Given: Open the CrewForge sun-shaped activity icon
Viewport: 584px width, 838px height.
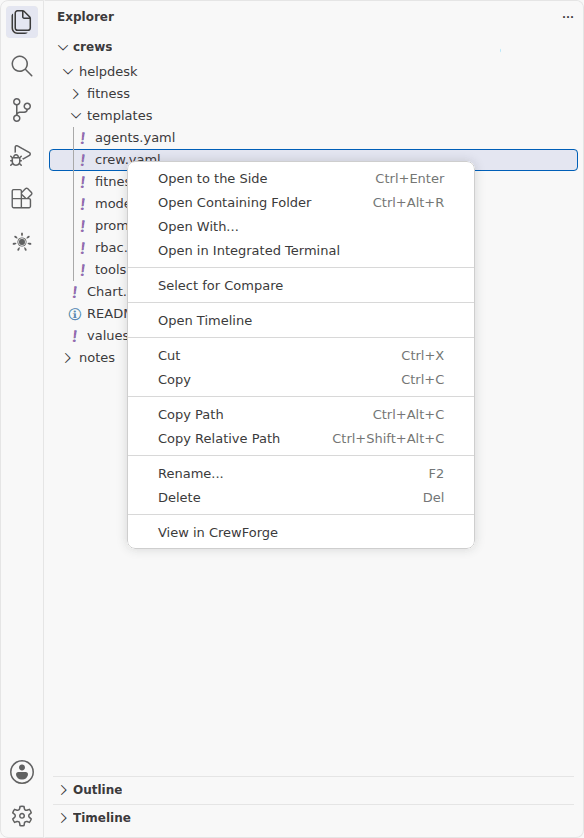Looking at the screenshot, I should [22, 243].
